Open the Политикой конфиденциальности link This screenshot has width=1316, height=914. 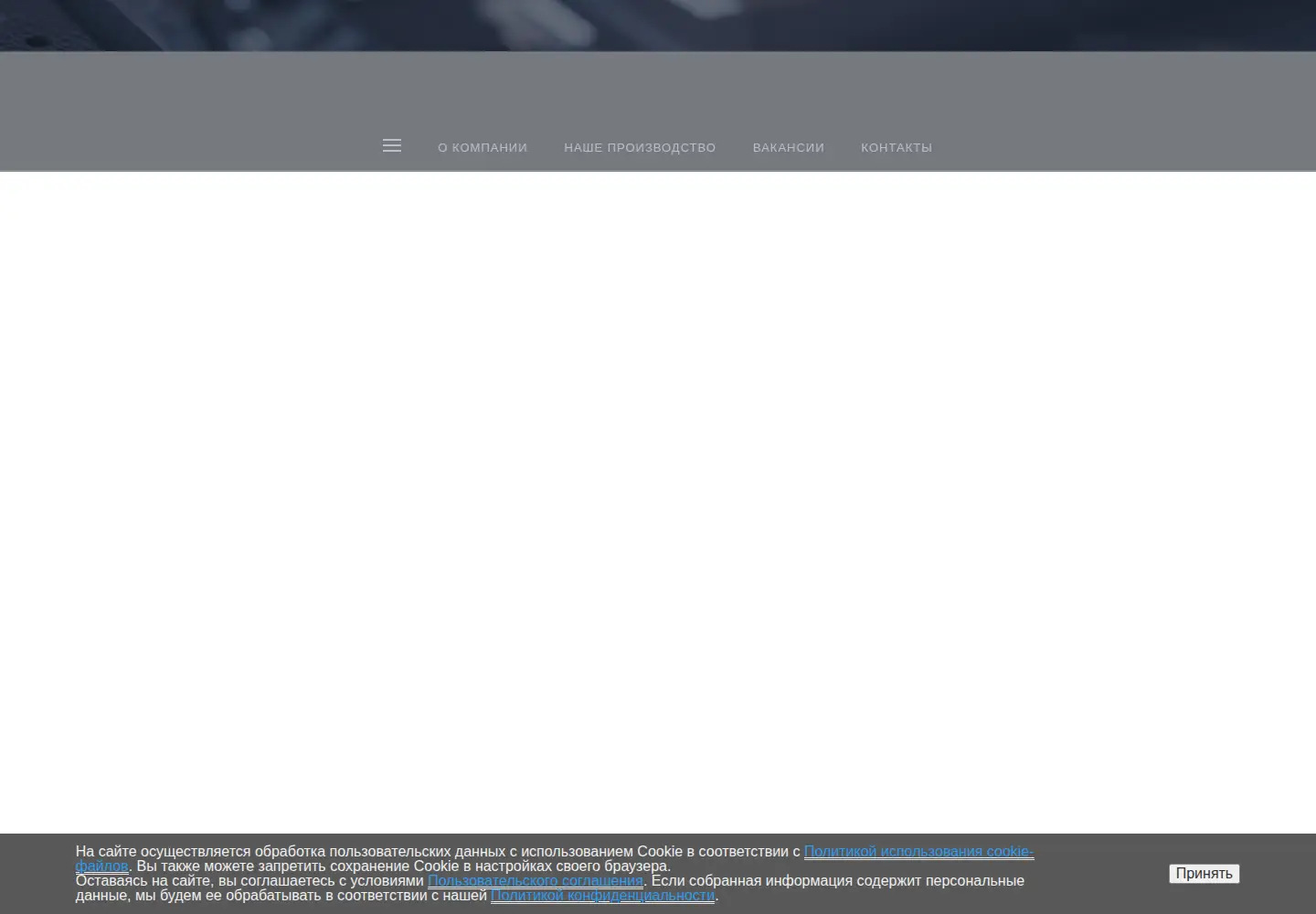[602, 896]
